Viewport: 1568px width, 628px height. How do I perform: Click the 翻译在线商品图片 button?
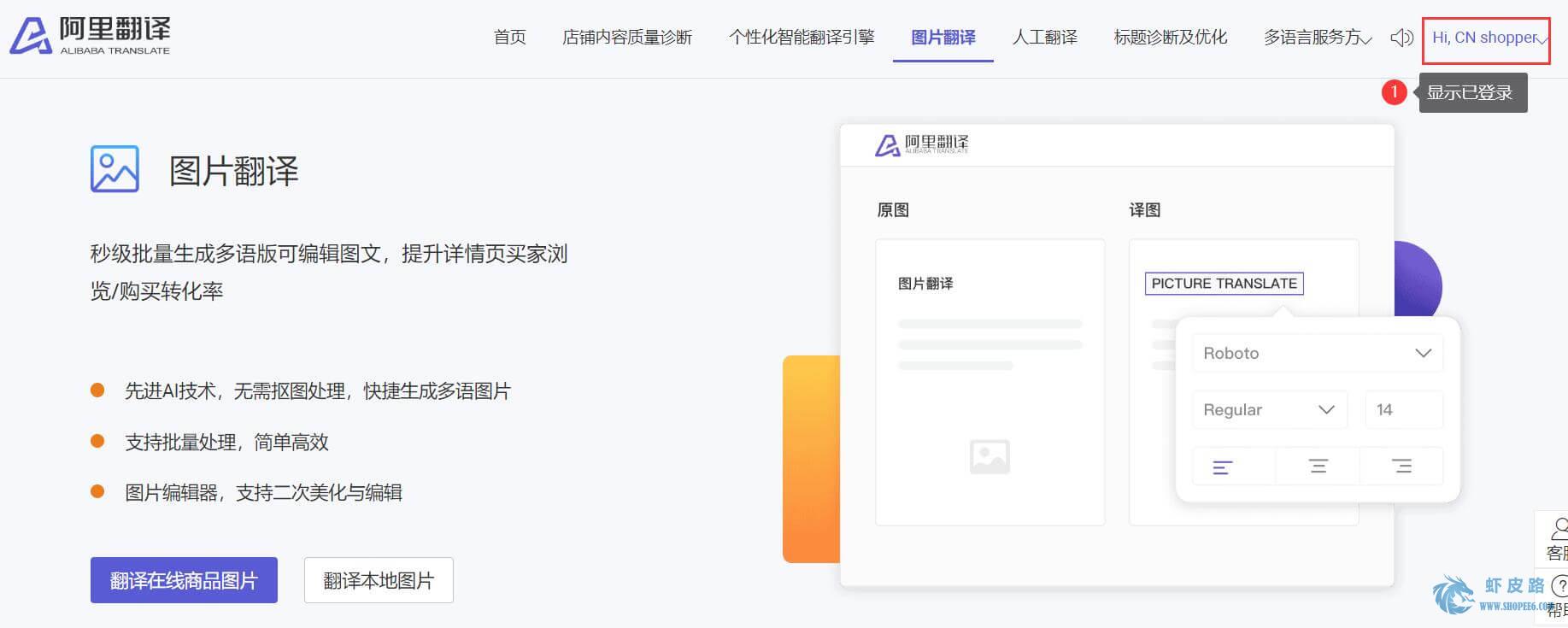[184, 580]
